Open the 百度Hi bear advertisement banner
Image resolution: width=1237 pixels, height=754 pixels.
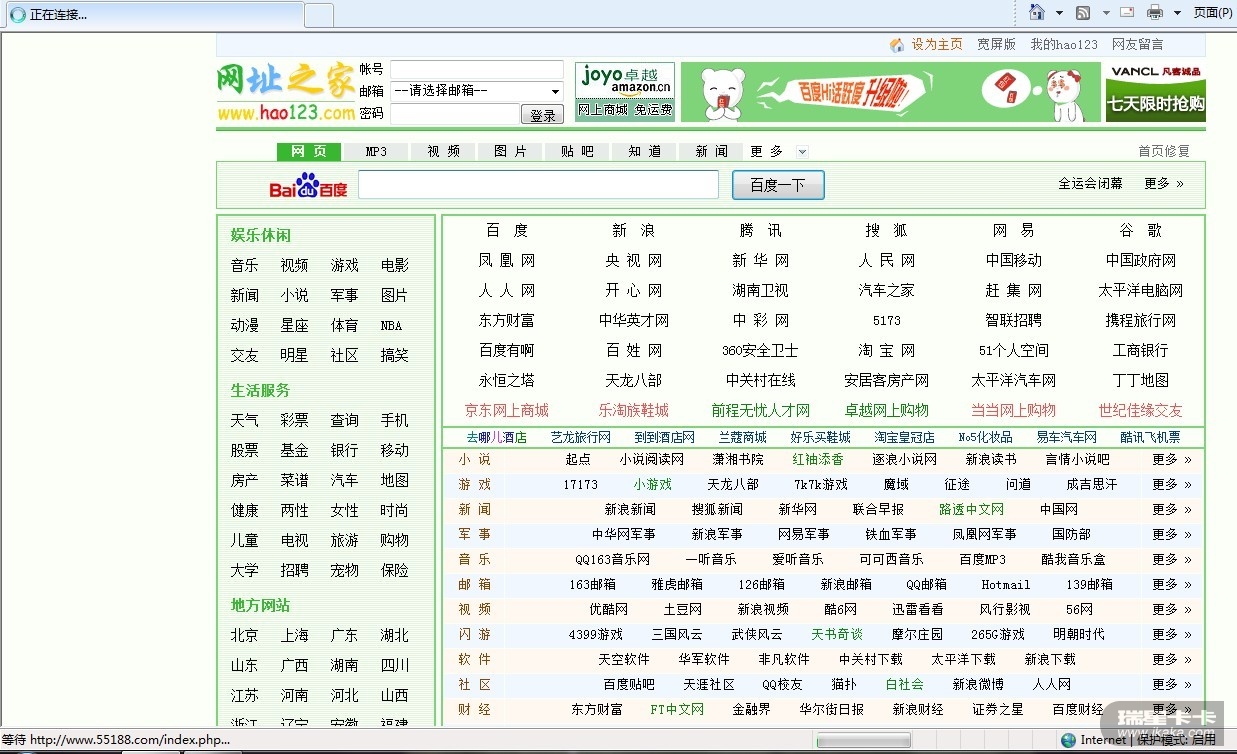(890, 92)
